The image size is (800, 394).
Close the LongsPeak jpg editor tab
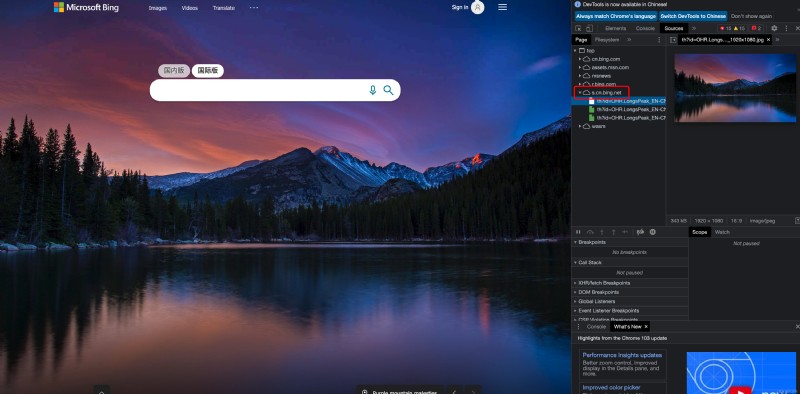[x=768, y=40]
